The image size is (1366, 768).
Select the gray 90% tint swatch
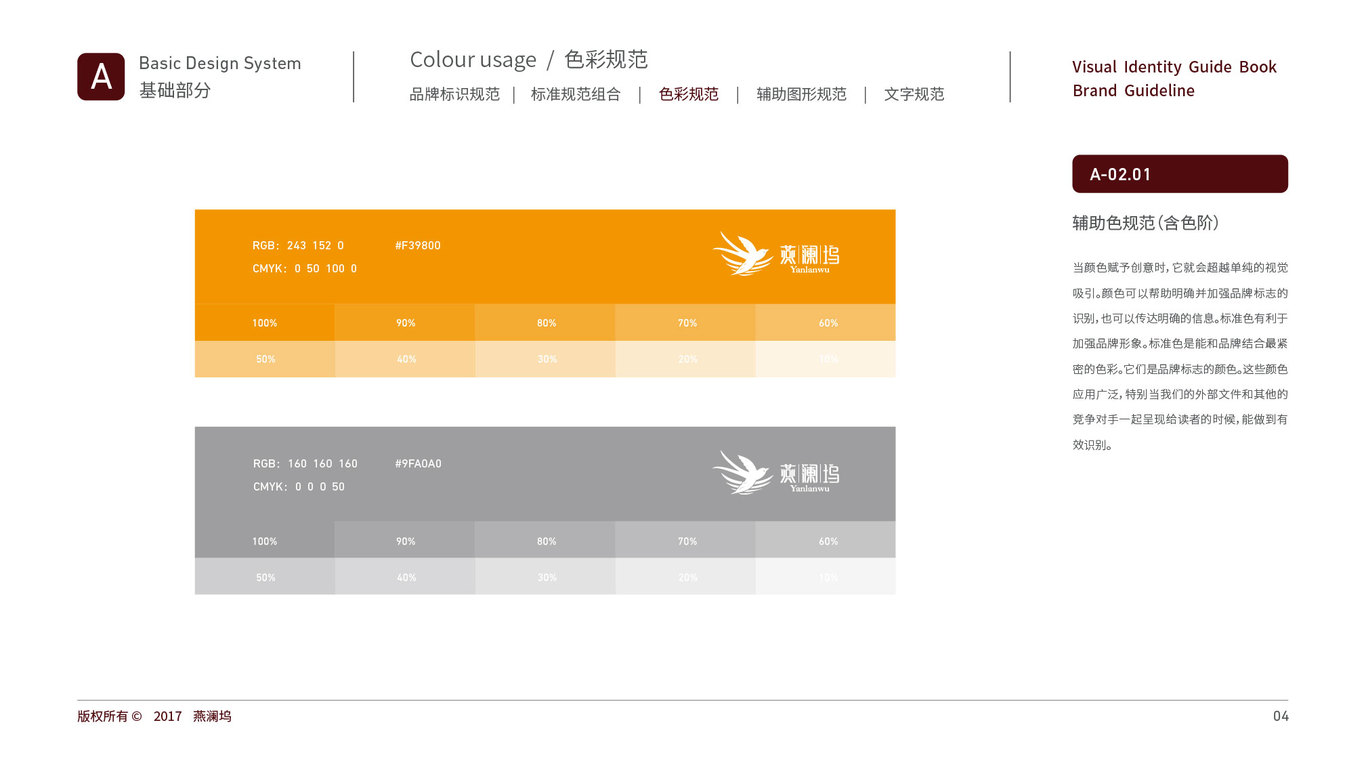(x=405, y=540)
